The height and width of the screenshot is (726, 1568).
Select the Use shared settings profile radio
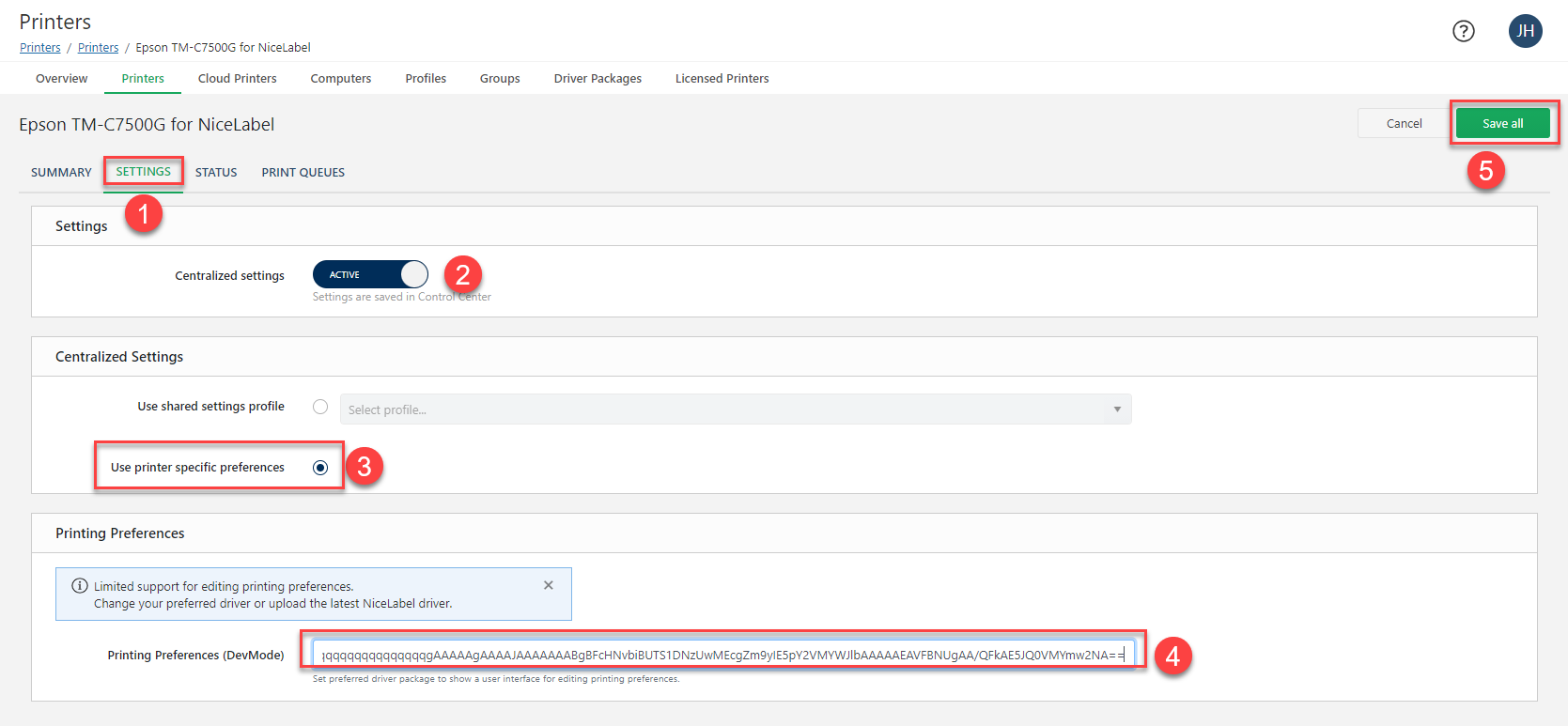[320, 407]
